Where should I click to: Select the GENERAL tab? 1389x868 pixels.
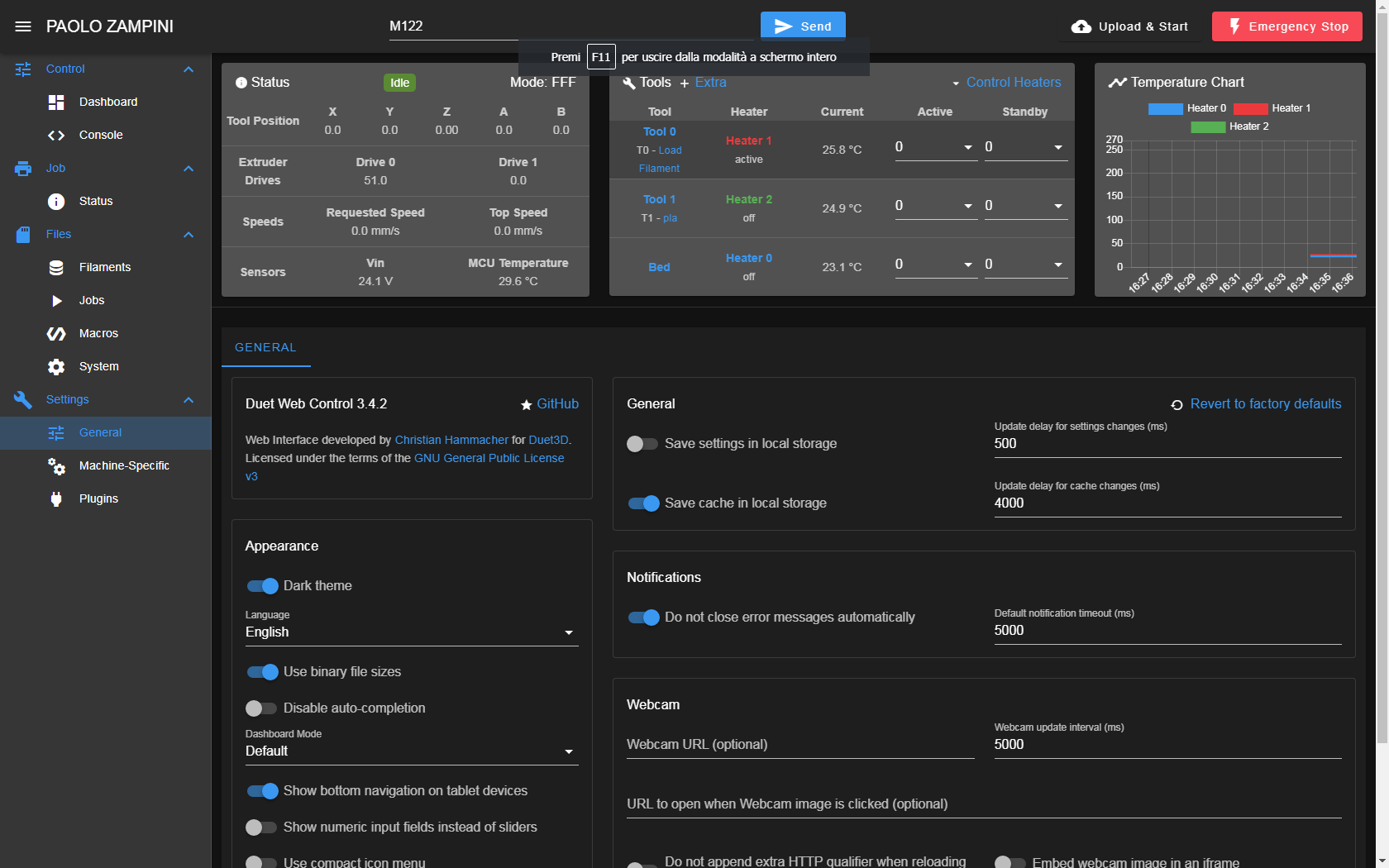(265, 348)
